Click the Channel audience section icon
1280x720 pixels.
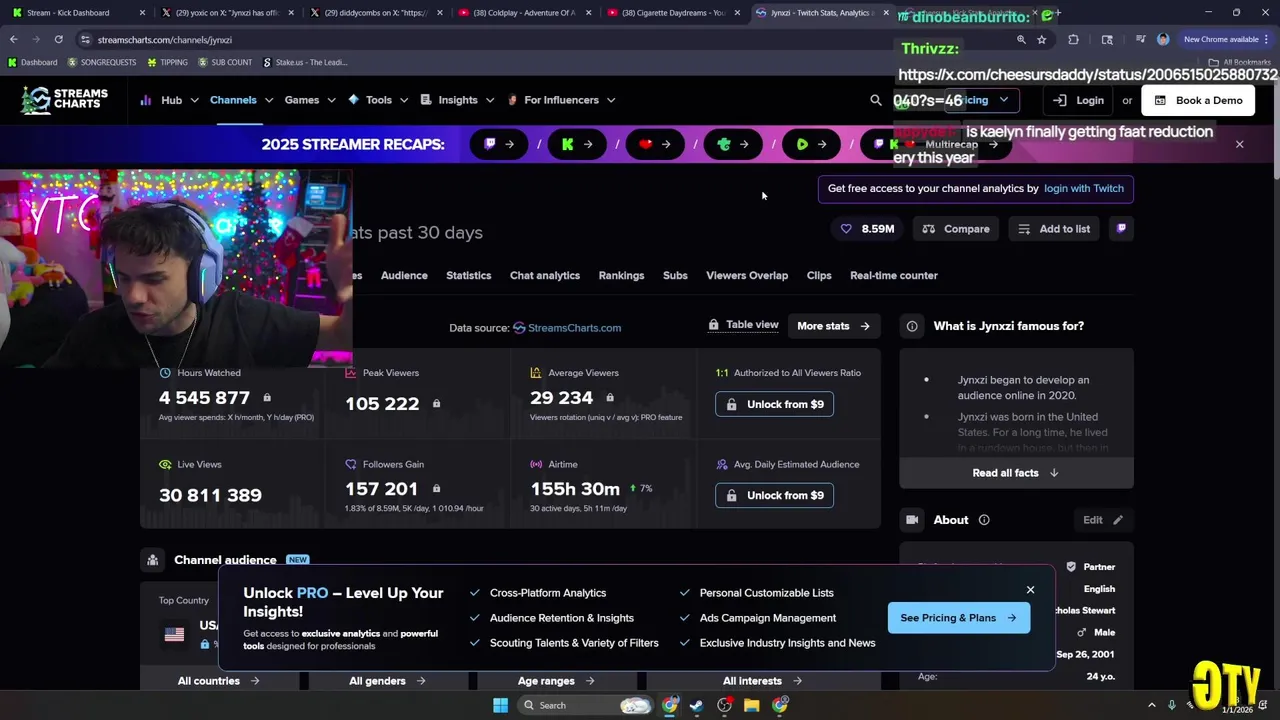click(152, 560)
